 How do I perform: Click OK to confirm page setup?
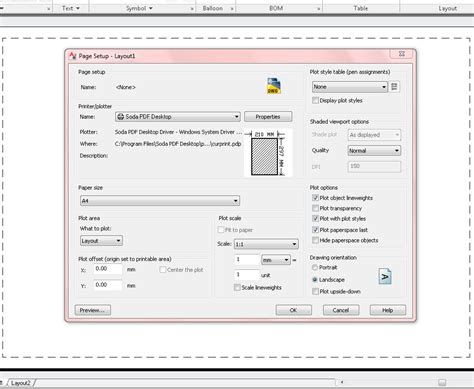pos(294,310)
